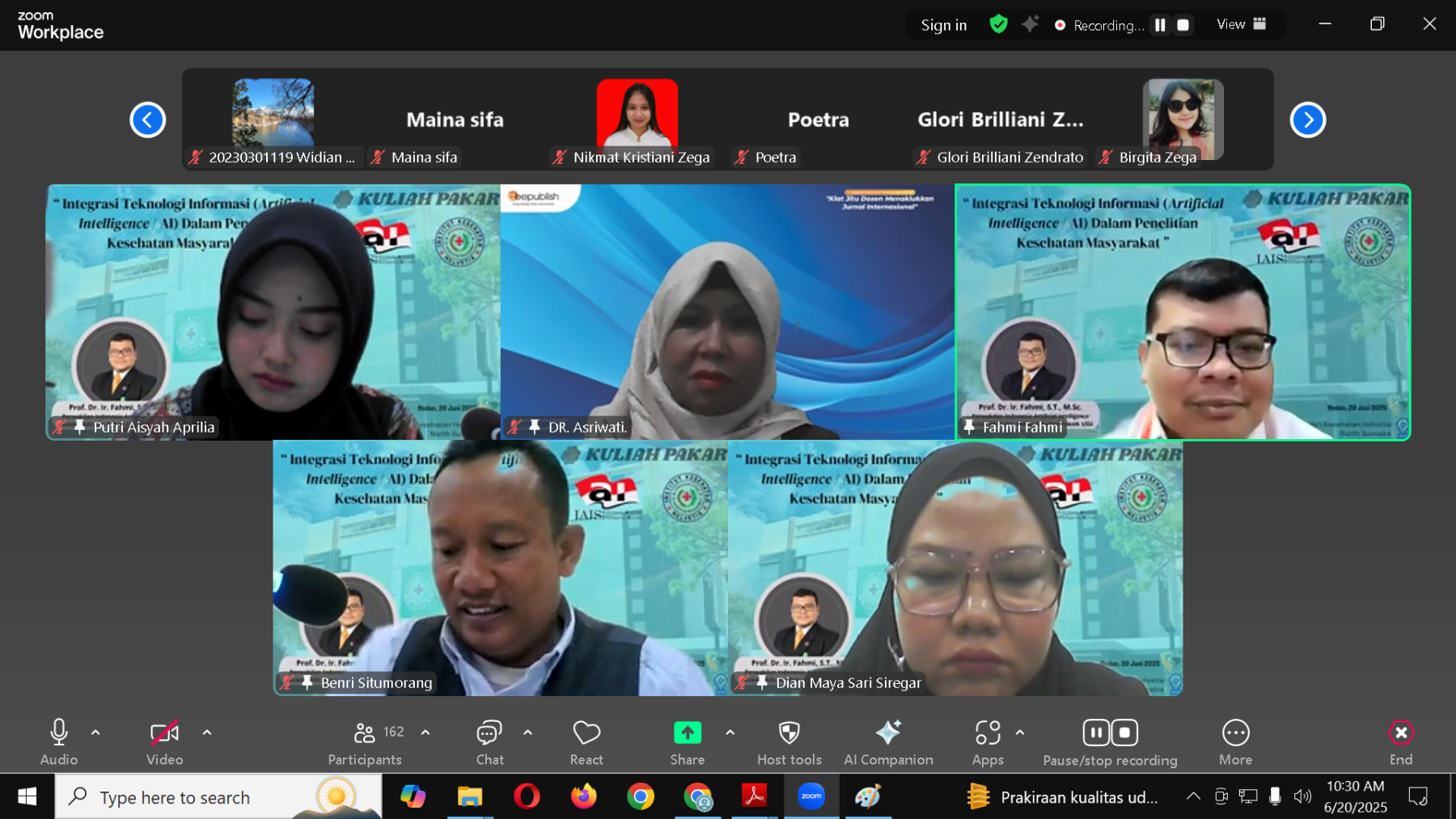The width and height of the screenshot is (1456, 819).
Task: Toggle the Audio microphone mute
Action: coord(59,732)
